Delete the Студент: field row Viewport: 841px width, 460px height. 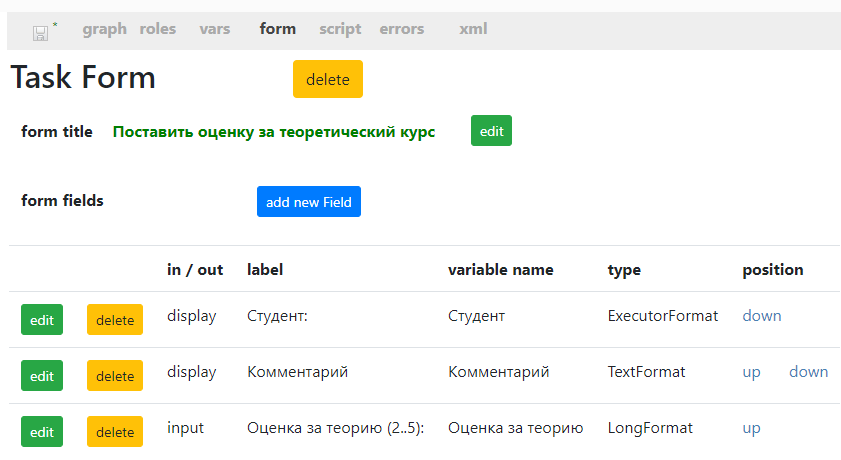click(115, 320)
